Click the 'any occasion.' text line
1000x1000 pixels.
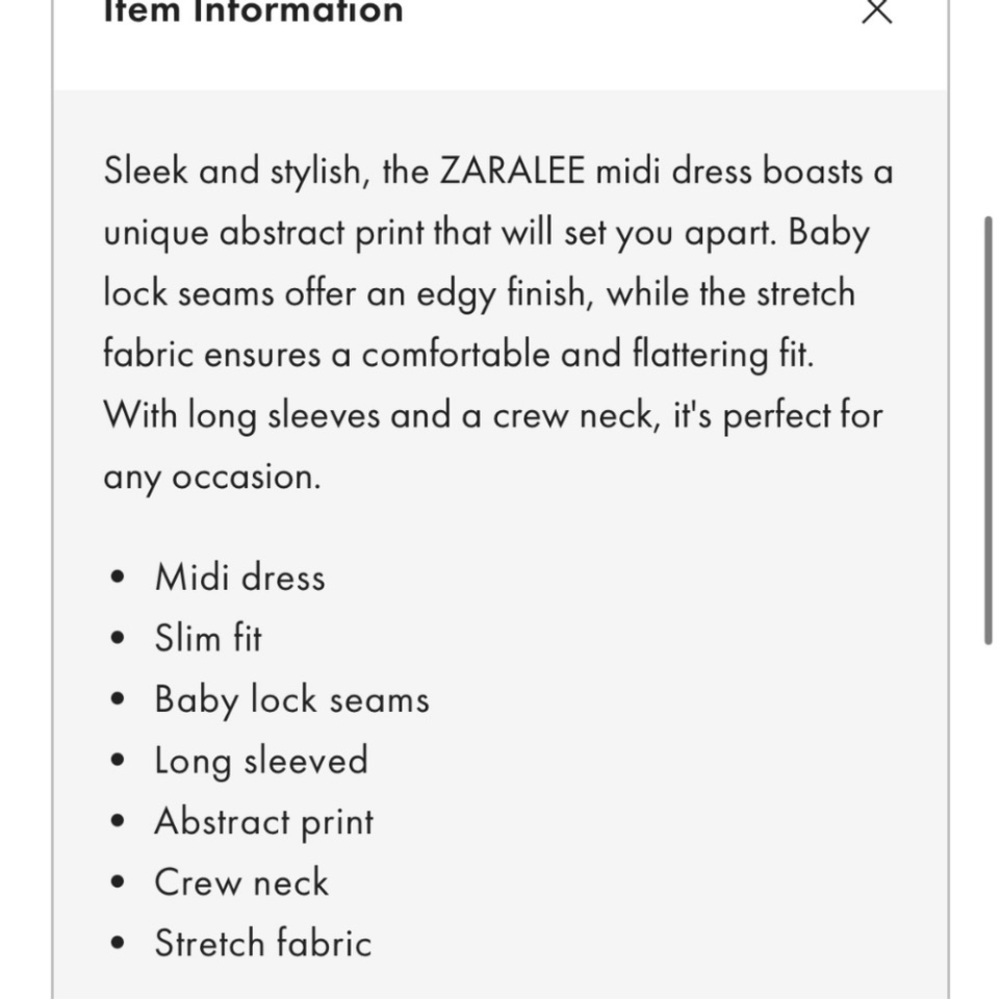[212, 477]
